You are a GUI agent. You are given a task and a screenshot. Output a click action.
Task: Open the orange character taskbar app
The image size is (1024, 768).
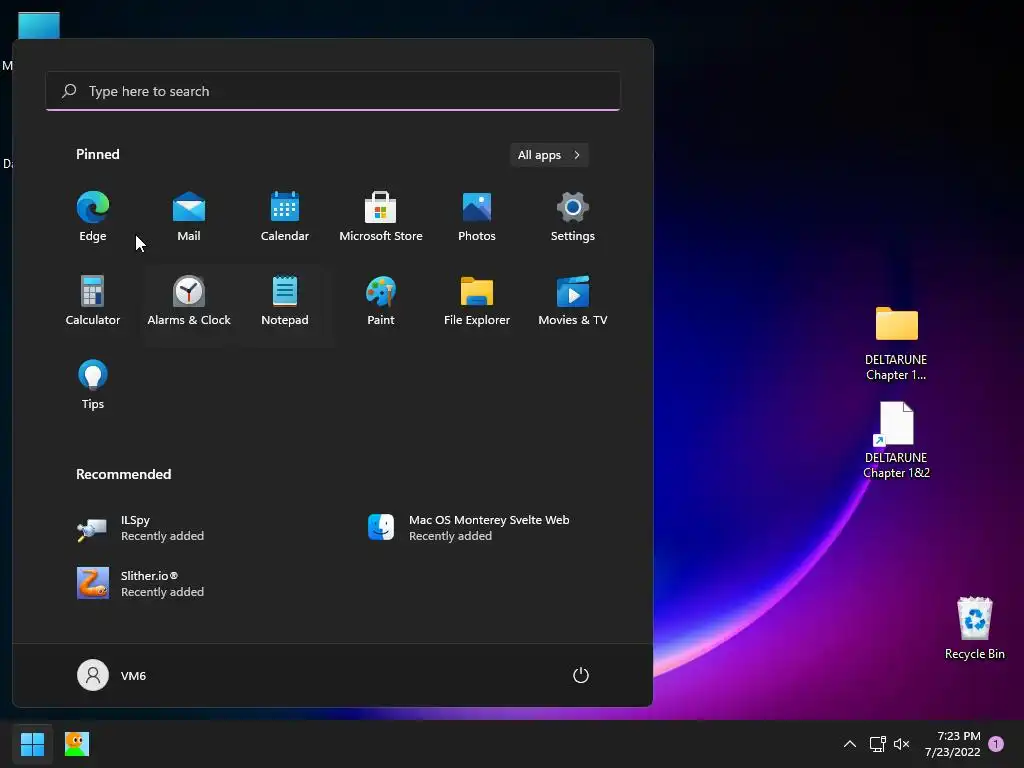point(76,744)
